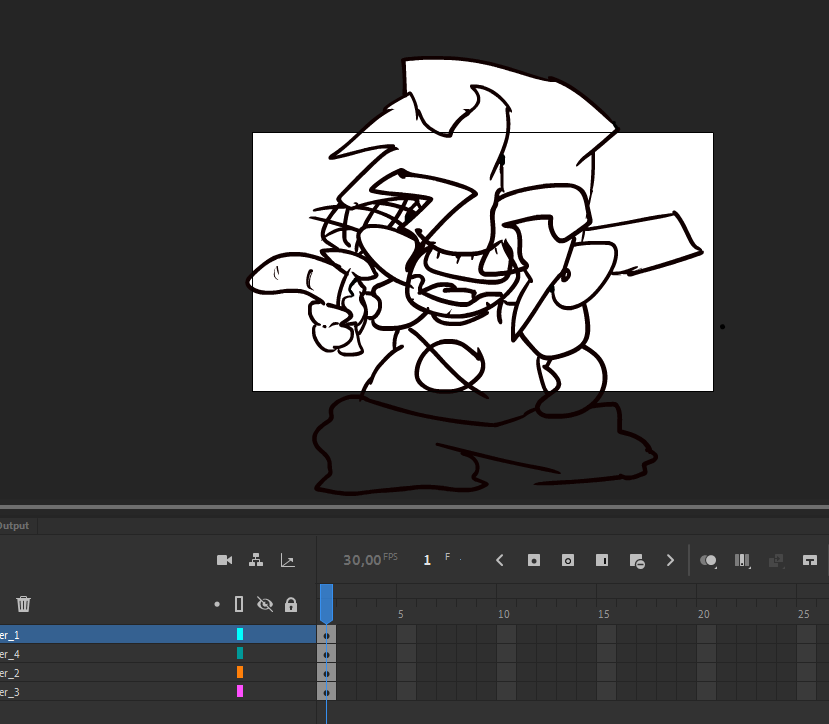Click frame 5 on the timeline ruler
The height and width of the screenshot is (724, 829).
point(401,614)
